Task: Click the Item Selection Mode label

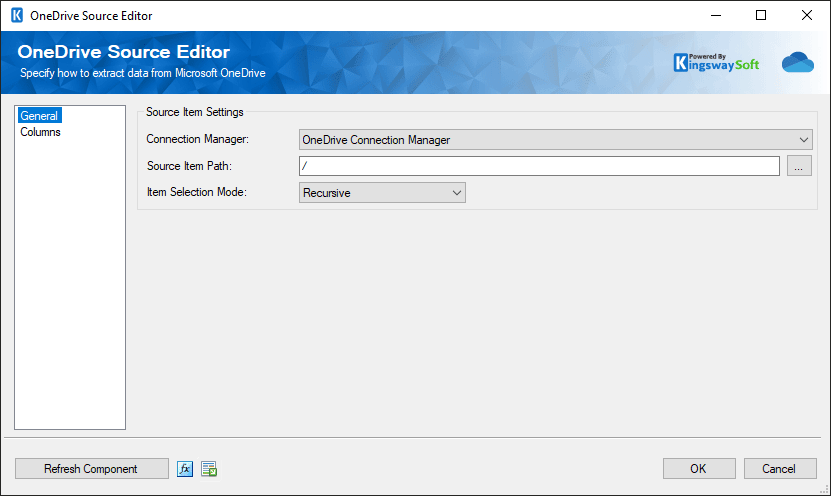Action: 197,192
